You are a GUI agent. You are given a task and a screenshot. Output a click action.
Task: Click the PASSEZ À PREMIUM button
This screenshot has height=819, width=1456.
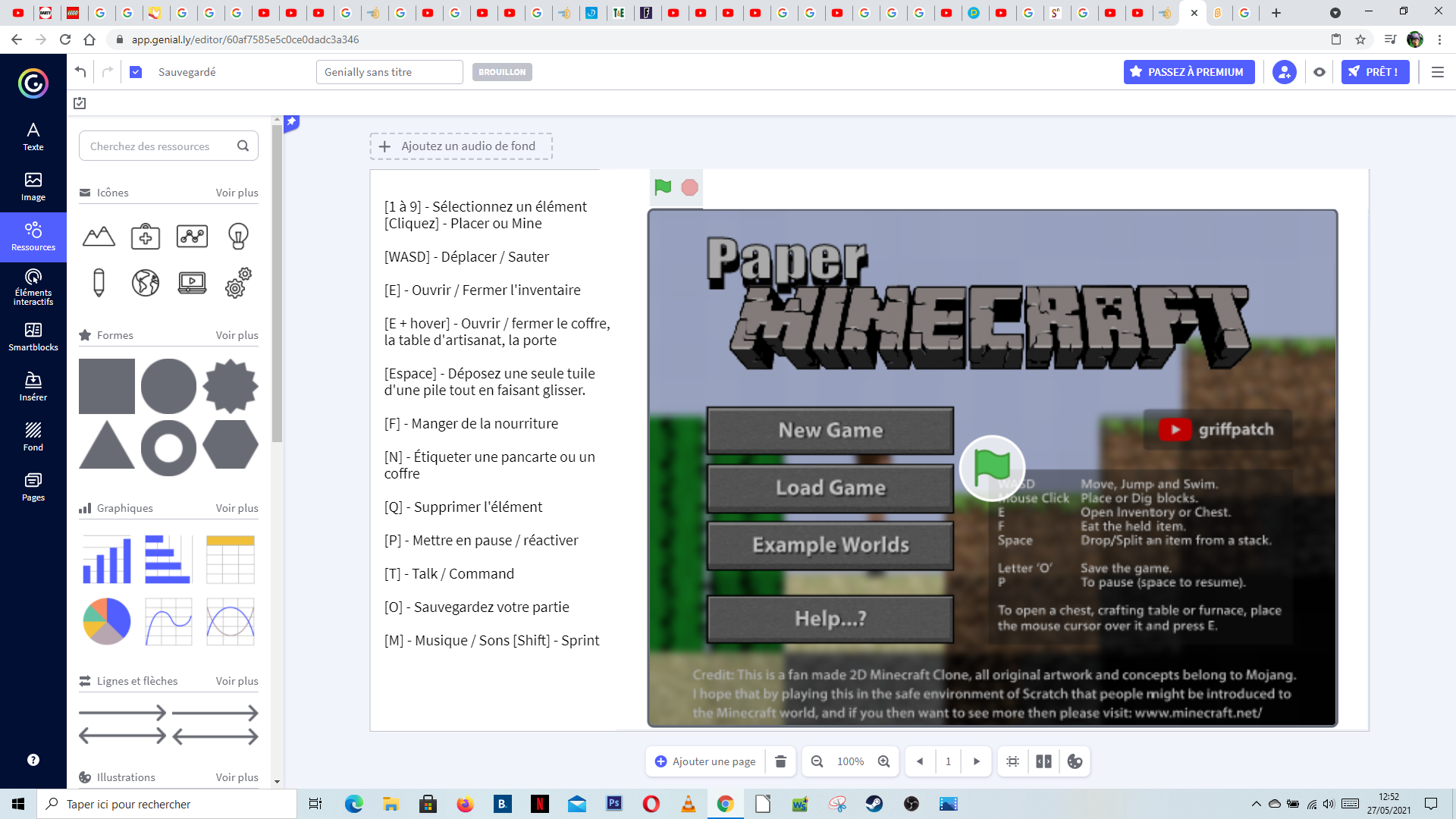pyautogui.click(x=1189, y=72)
